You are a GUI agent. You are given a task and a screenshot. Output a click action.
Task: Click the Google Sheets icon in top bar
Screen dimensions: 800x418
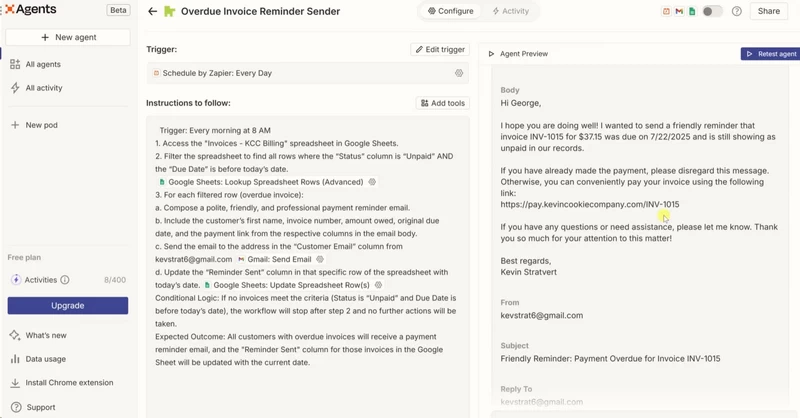tap(692, 11)
